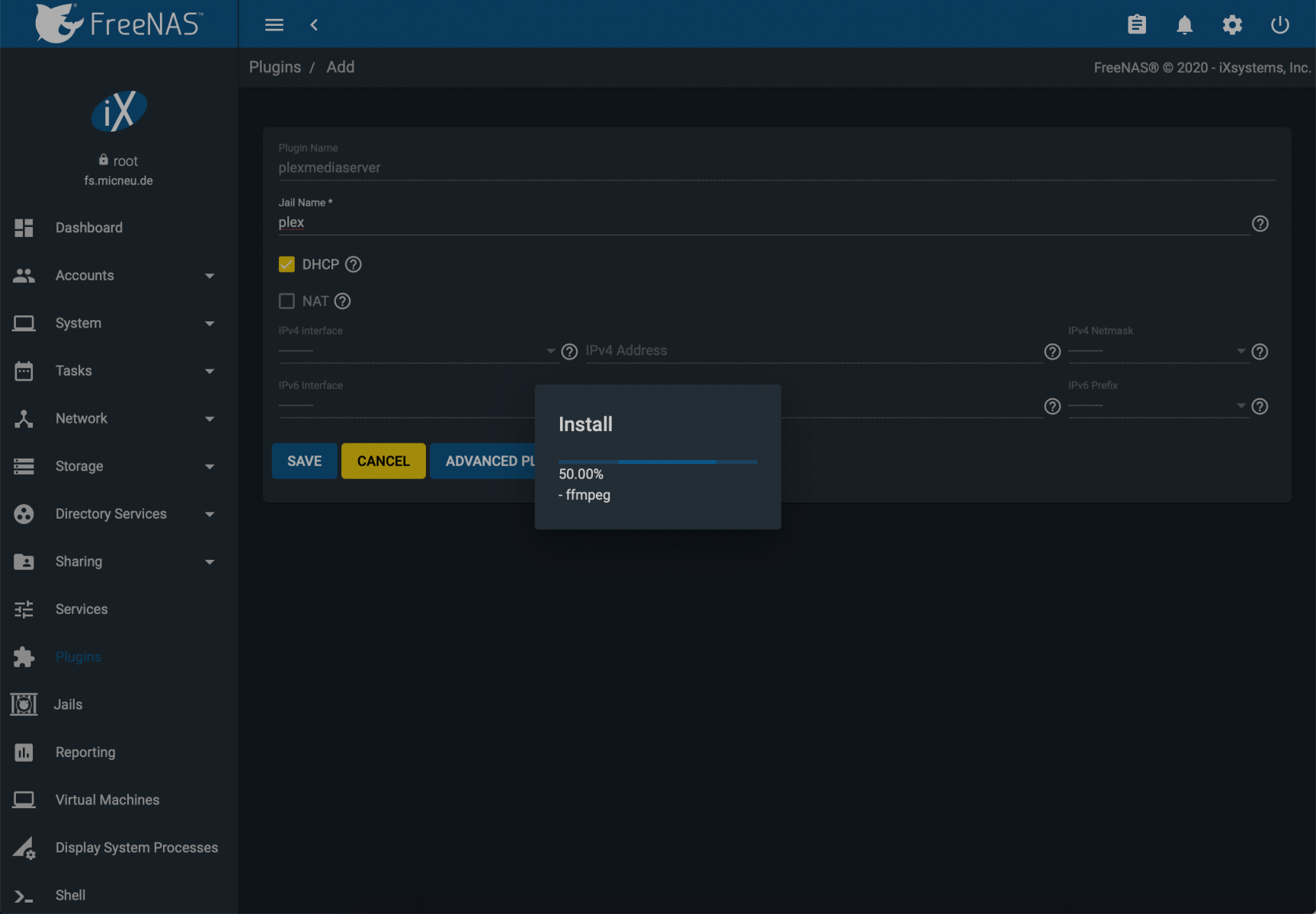Click the Virtual Machines monitor icon
Screen dimensions: 1316x914
[24, 800]
